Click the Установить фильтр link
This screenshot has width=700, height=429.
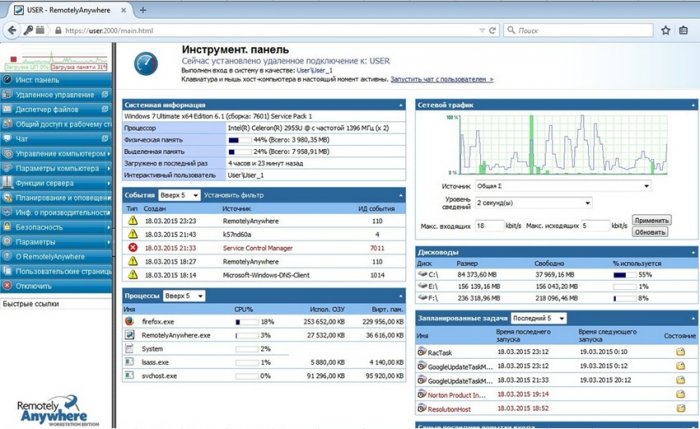(x=235, y=195)
